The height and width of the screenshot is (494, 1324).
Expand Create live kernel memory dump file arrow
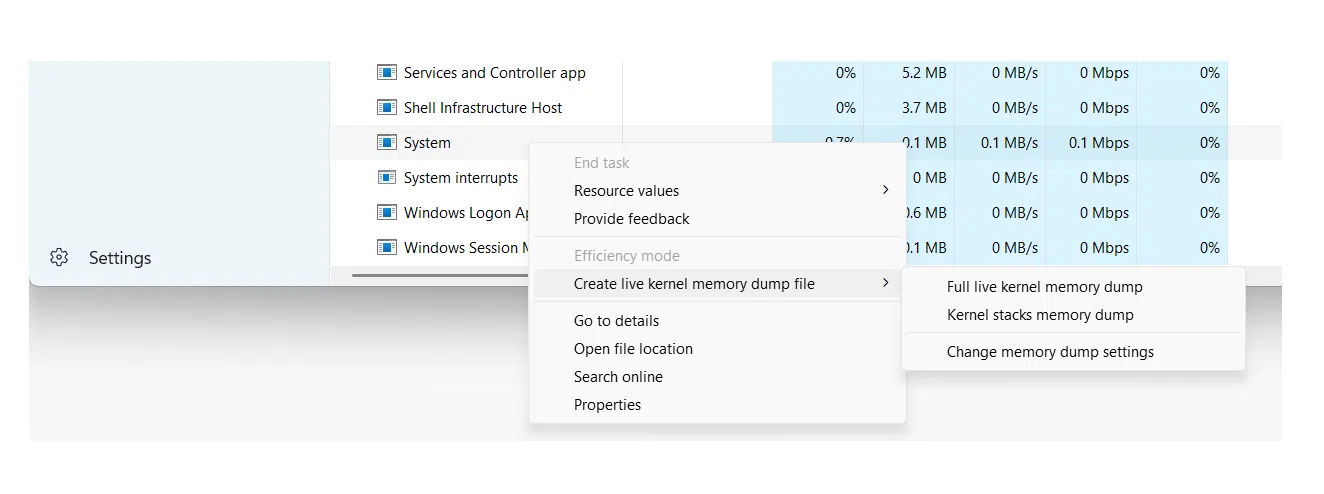(x=885, y=284)
